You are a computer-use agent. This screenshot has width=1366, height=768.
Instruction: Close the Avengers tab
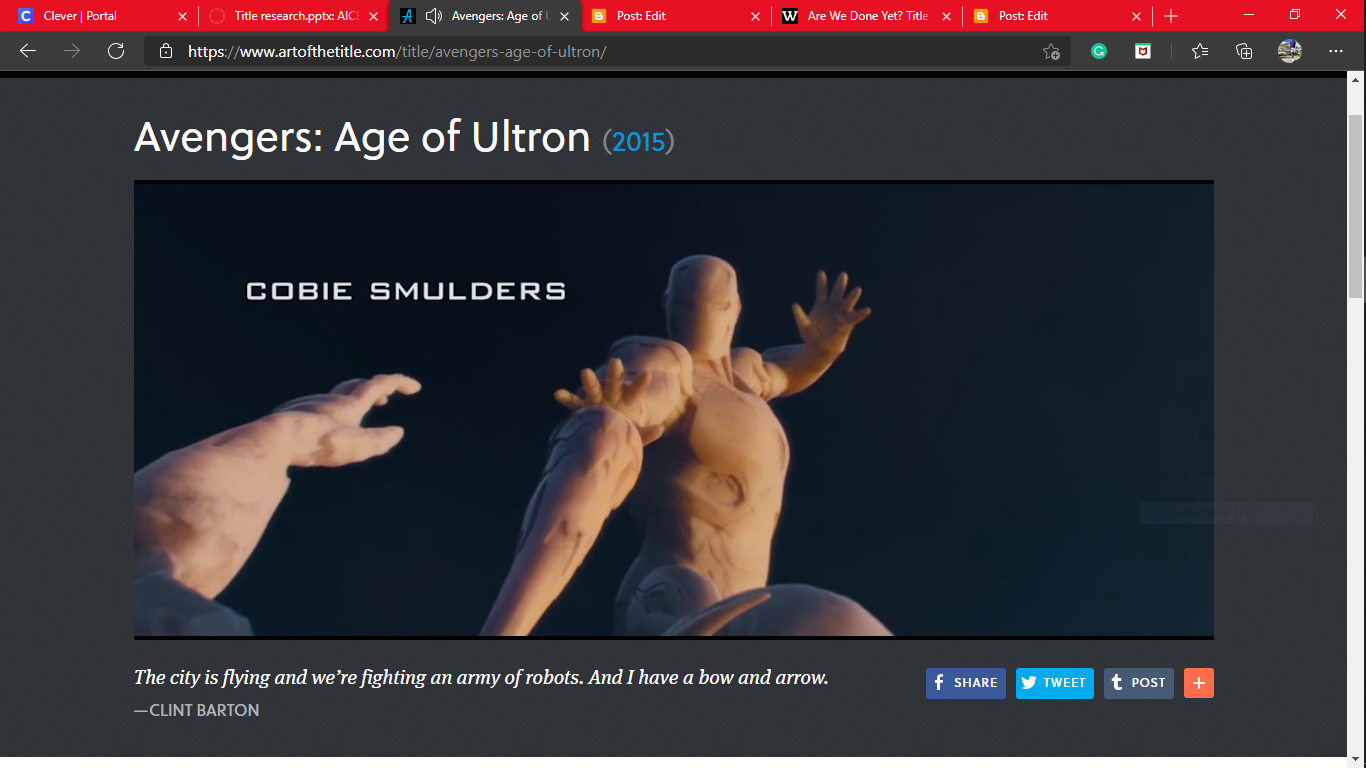click(x=564, y=16)
